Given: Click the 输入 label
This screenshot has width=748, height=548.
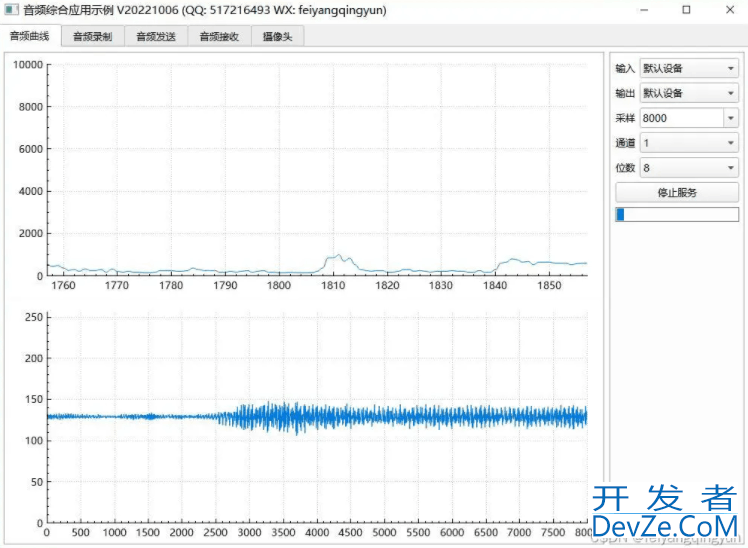Looking at the screenshot, I should 625,68.
